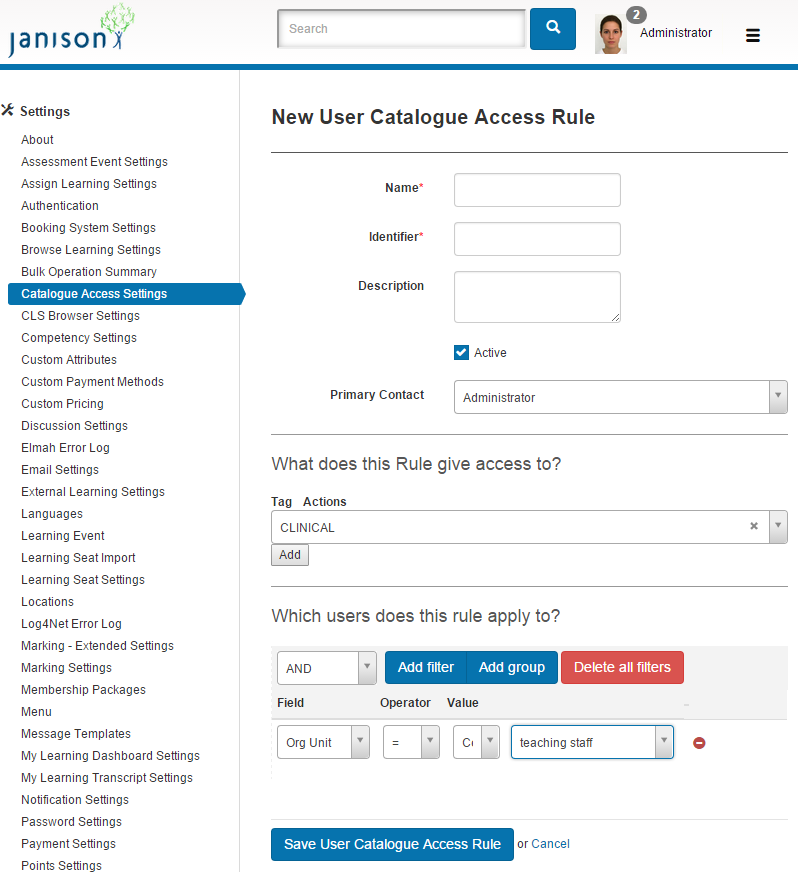This screenshot has height=872, width=798.
Task: Open Administrator notifications via the avatar badge
Action: (635, 15)
